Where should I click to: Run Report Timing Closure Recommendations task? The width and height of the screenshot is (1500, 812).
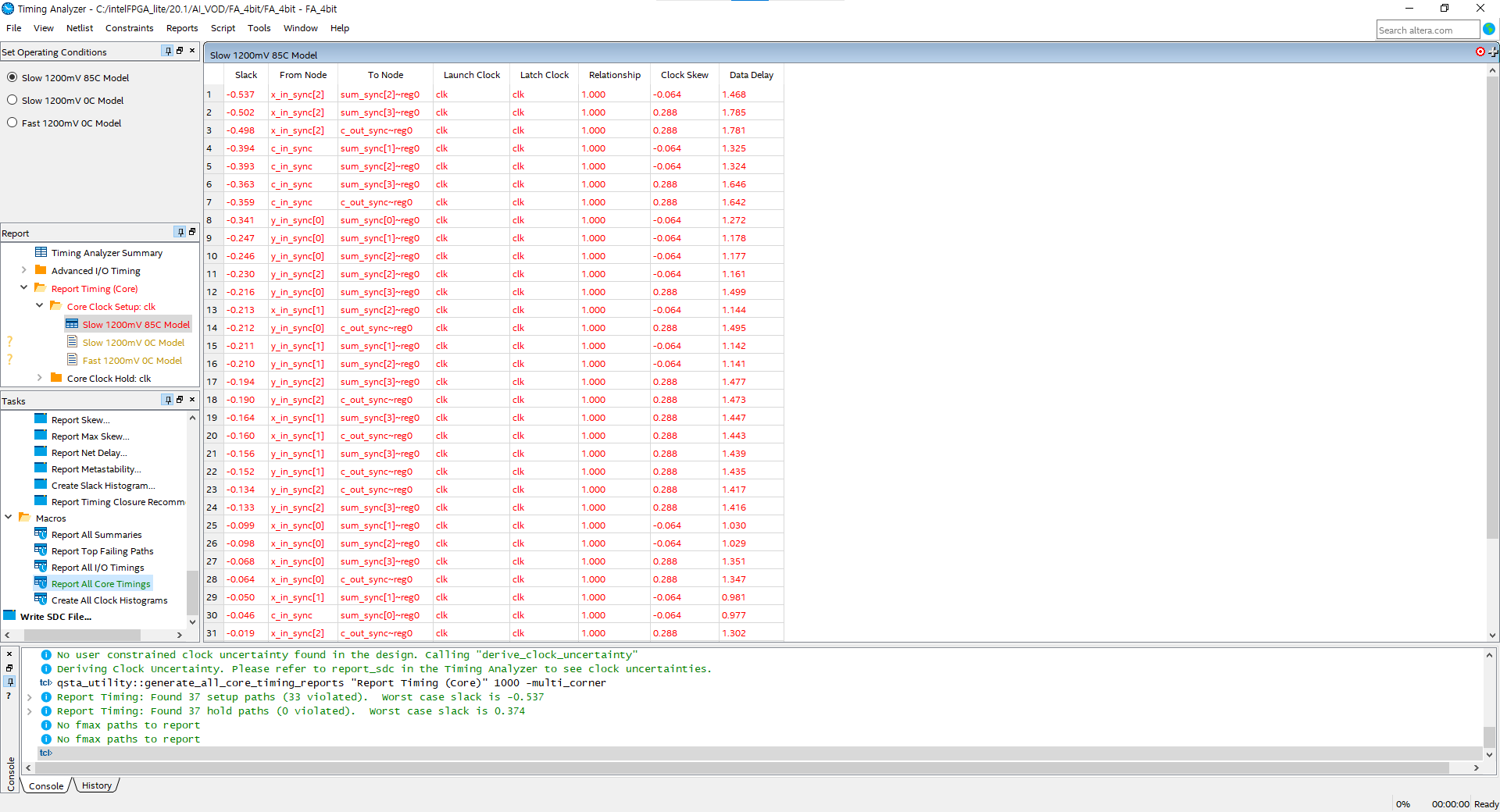coord(118,502)
